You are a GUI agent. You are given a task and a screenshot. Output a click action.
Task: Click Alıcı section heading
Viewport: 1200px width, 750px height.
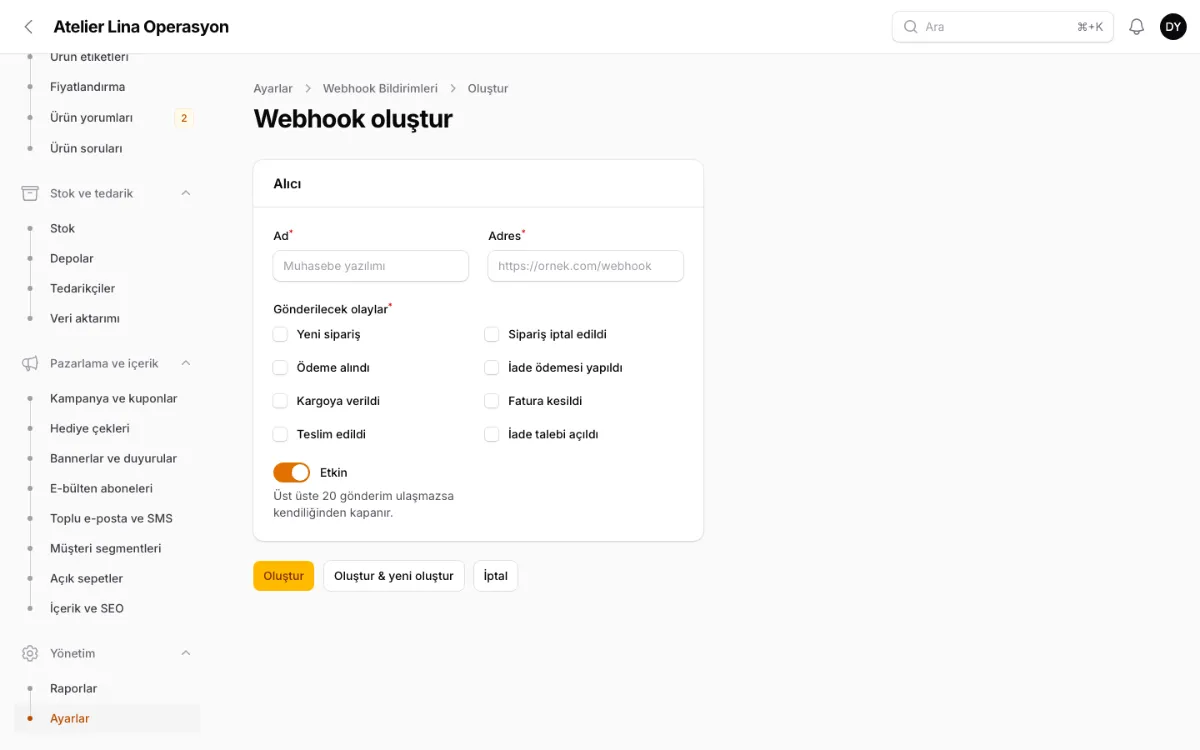(x=287, y=184)
